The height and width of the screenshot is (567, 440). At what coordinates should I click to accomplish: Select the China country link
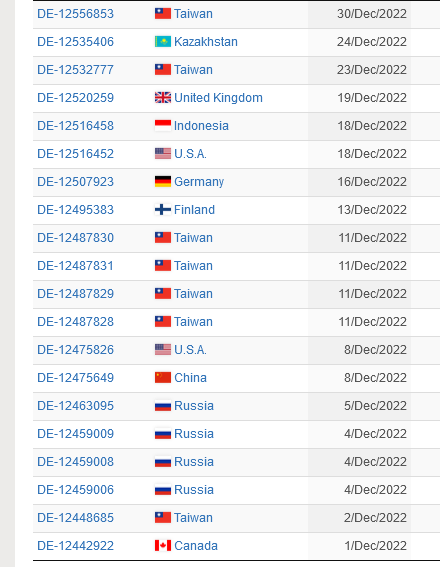[191, 378]
